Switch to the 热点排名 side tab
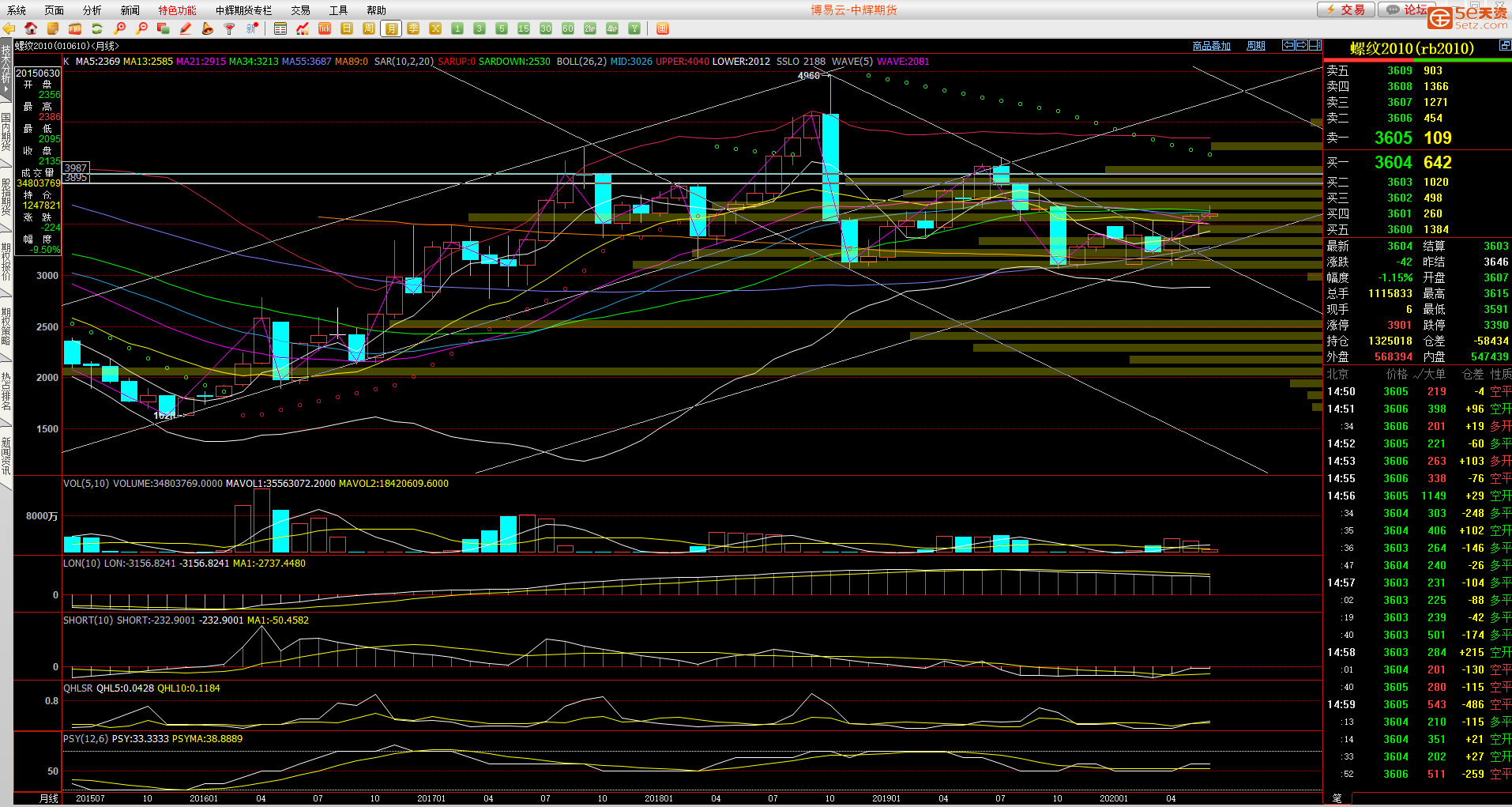Screen dimensions: 1512x807 (x=6, y=391)
